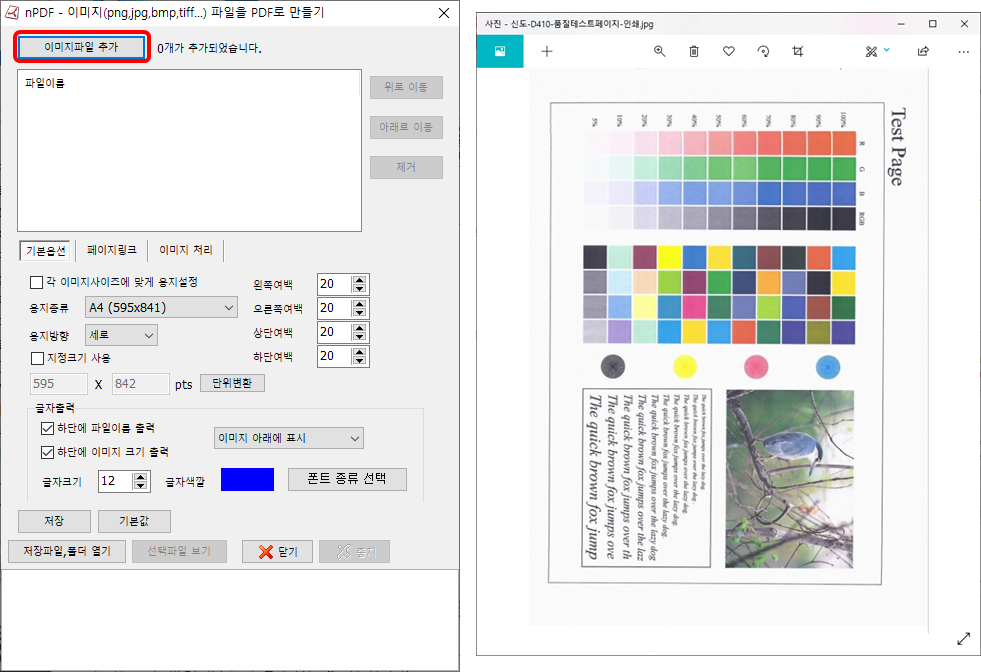
Task: Increase the 오른쪽여백 value with up arrow
Action: click(359, 304)
